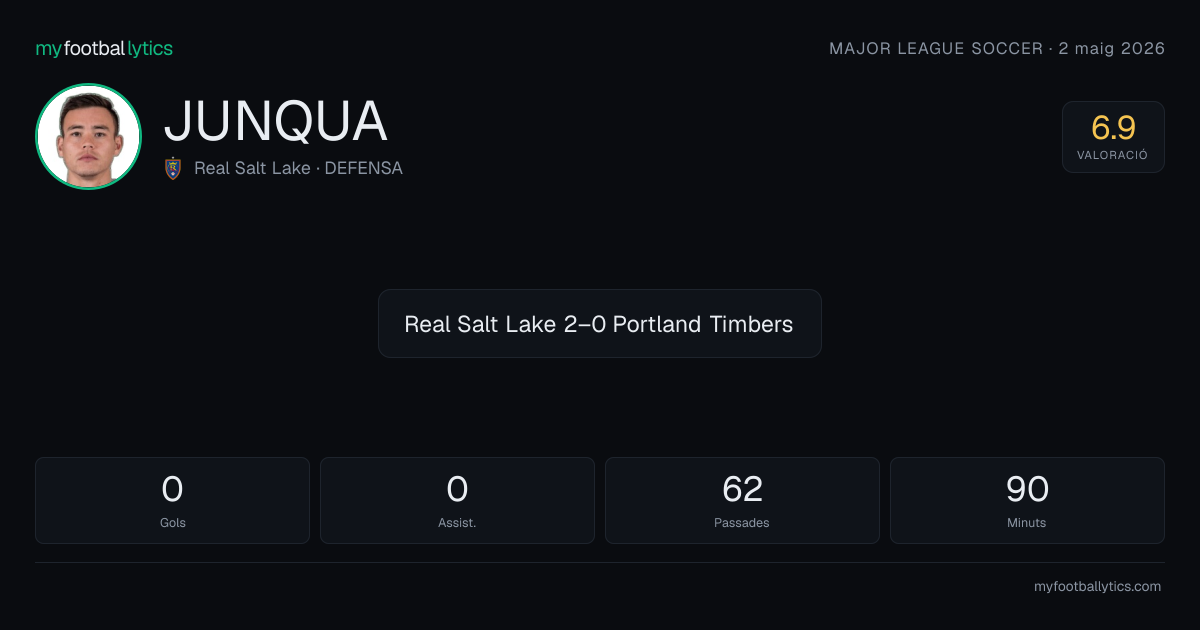Click the number 62 in Passades
1200x630 pixels.
tap(742, 489)
